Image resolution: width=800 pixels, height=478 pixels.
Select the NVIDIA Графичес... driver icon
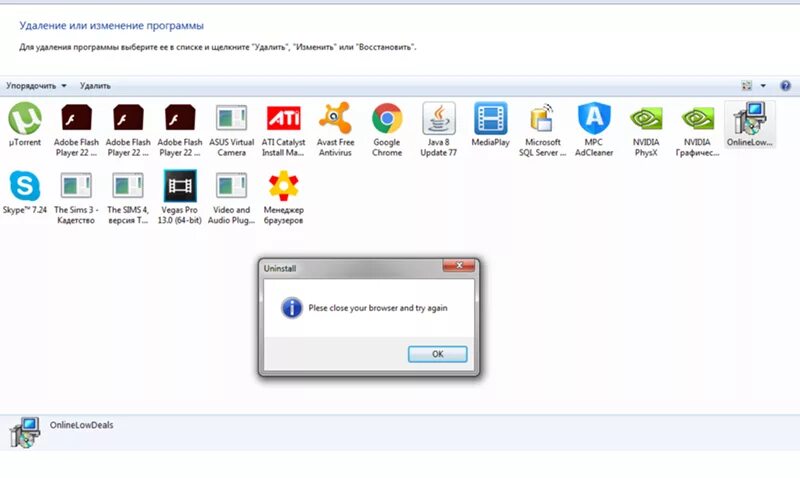click(697, 118)
